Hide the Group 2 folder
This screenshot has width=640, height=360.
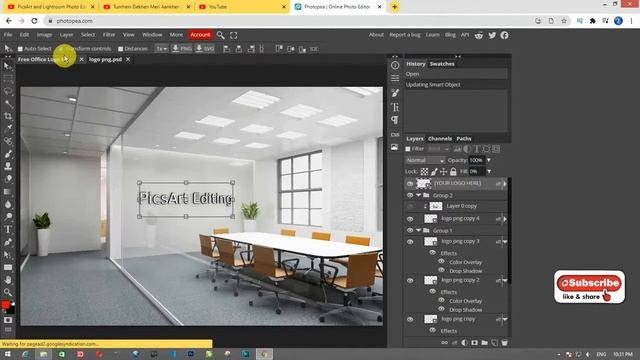[410, 196]
